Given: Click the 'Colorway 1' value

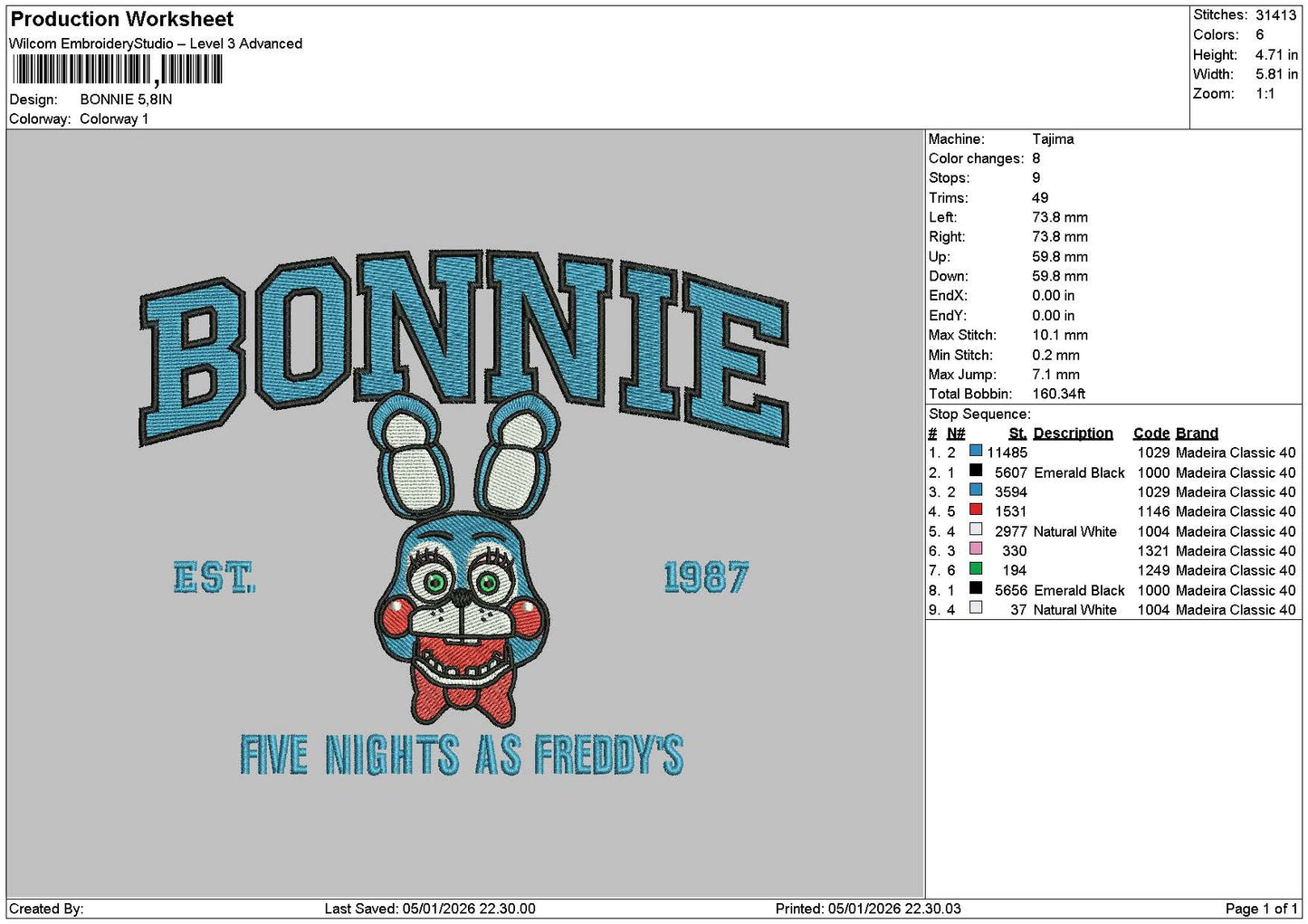Looking at the screenshot, I should (114, 119).
